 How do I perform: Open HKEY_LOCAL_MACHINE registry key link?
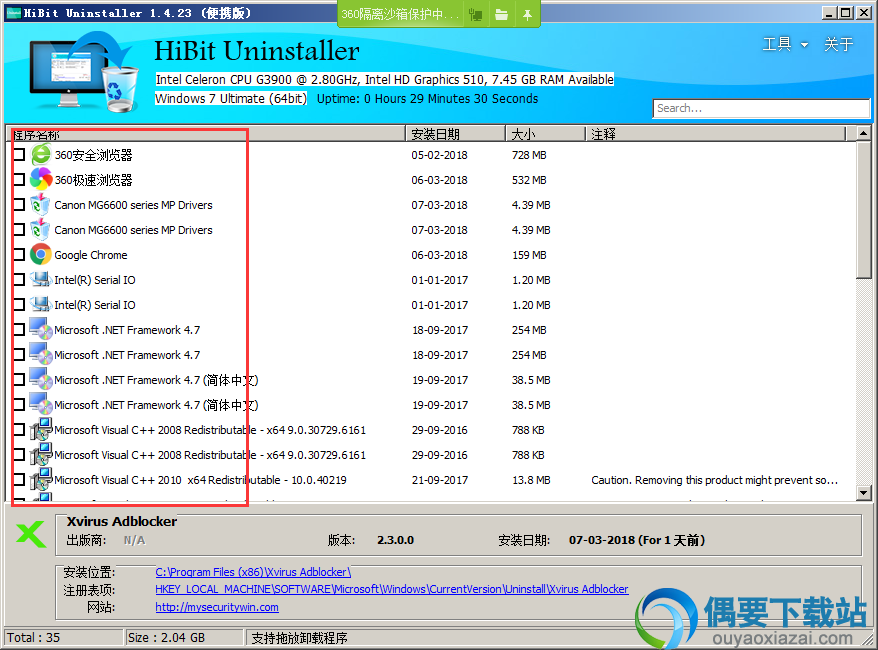click(x=391, y=589)
